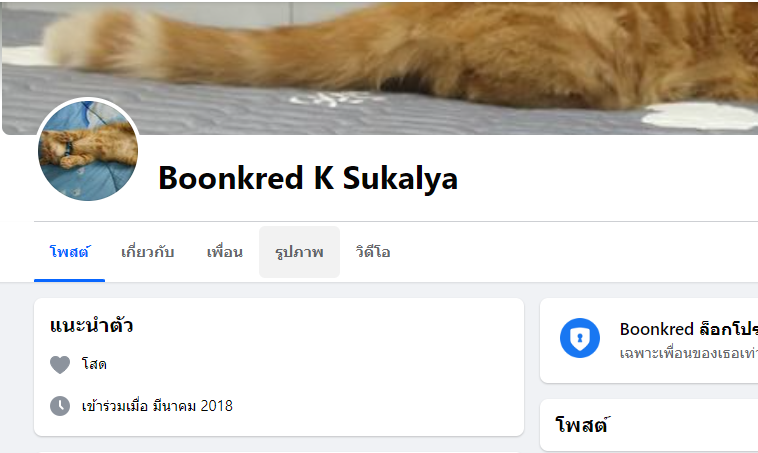Click the โพสต์ heading in right panel

tap(582, 425)
